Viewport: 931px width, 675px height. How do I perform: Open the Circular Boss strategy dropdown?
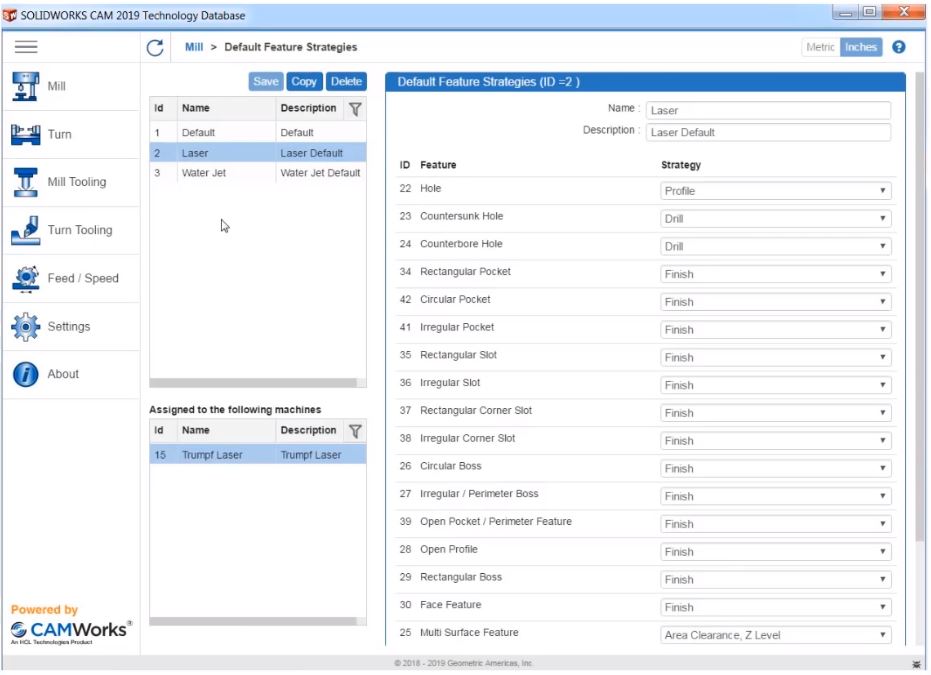click(x=777, y=470)
